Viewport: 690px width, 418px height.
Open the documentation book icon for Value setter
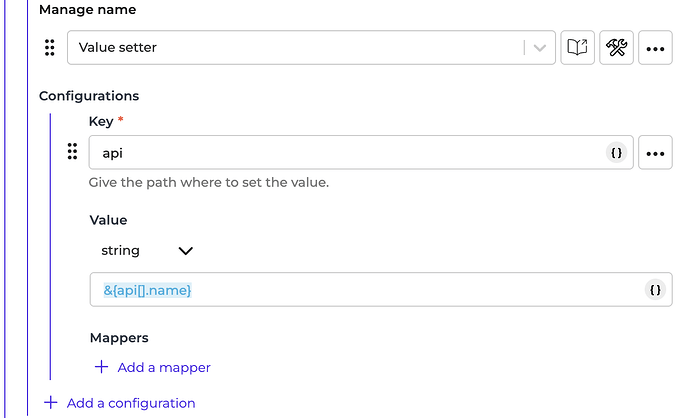tap(578, 47)
